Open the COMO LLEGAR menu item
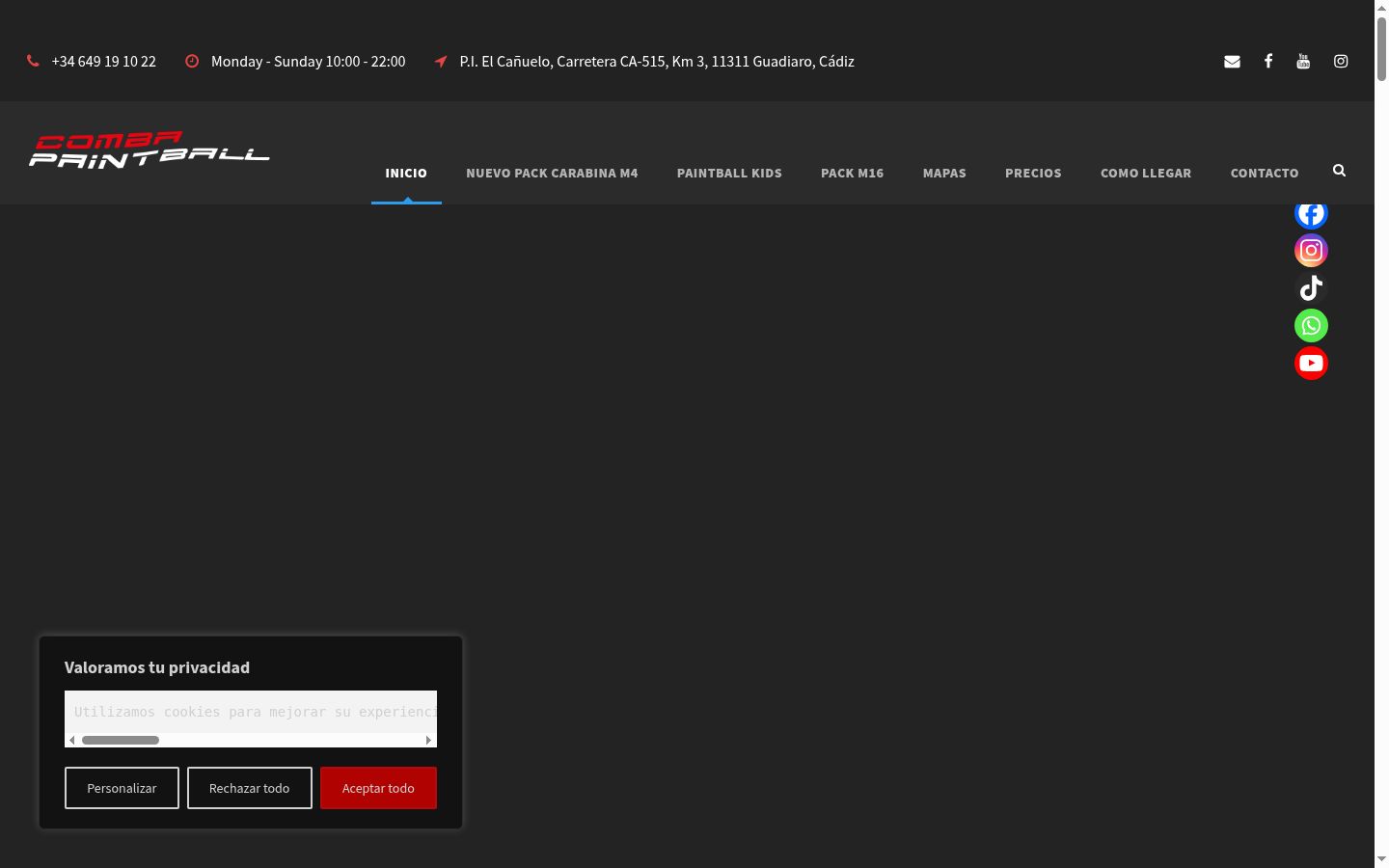 pos(1146,173)
